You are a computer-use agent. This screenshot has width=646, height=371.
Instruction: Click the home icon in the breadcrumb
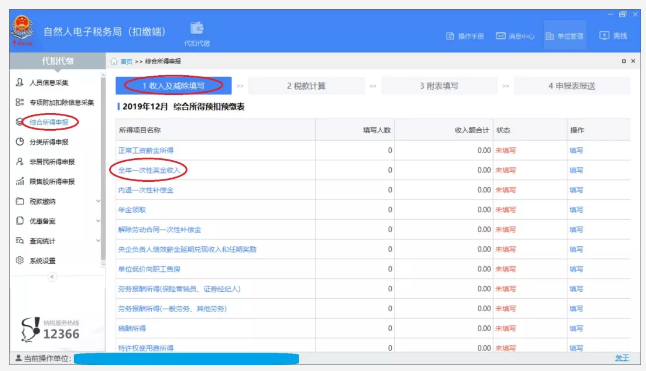[x=114, y=61]
